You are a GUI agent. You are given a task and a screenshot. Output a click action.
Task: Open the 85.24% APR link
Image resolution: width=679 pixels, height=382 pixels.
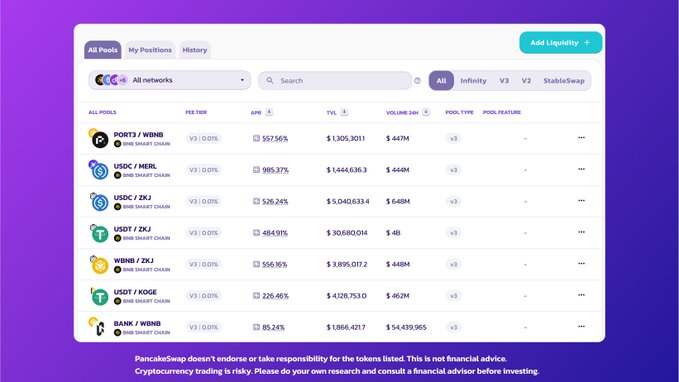[x=274, y=327]
